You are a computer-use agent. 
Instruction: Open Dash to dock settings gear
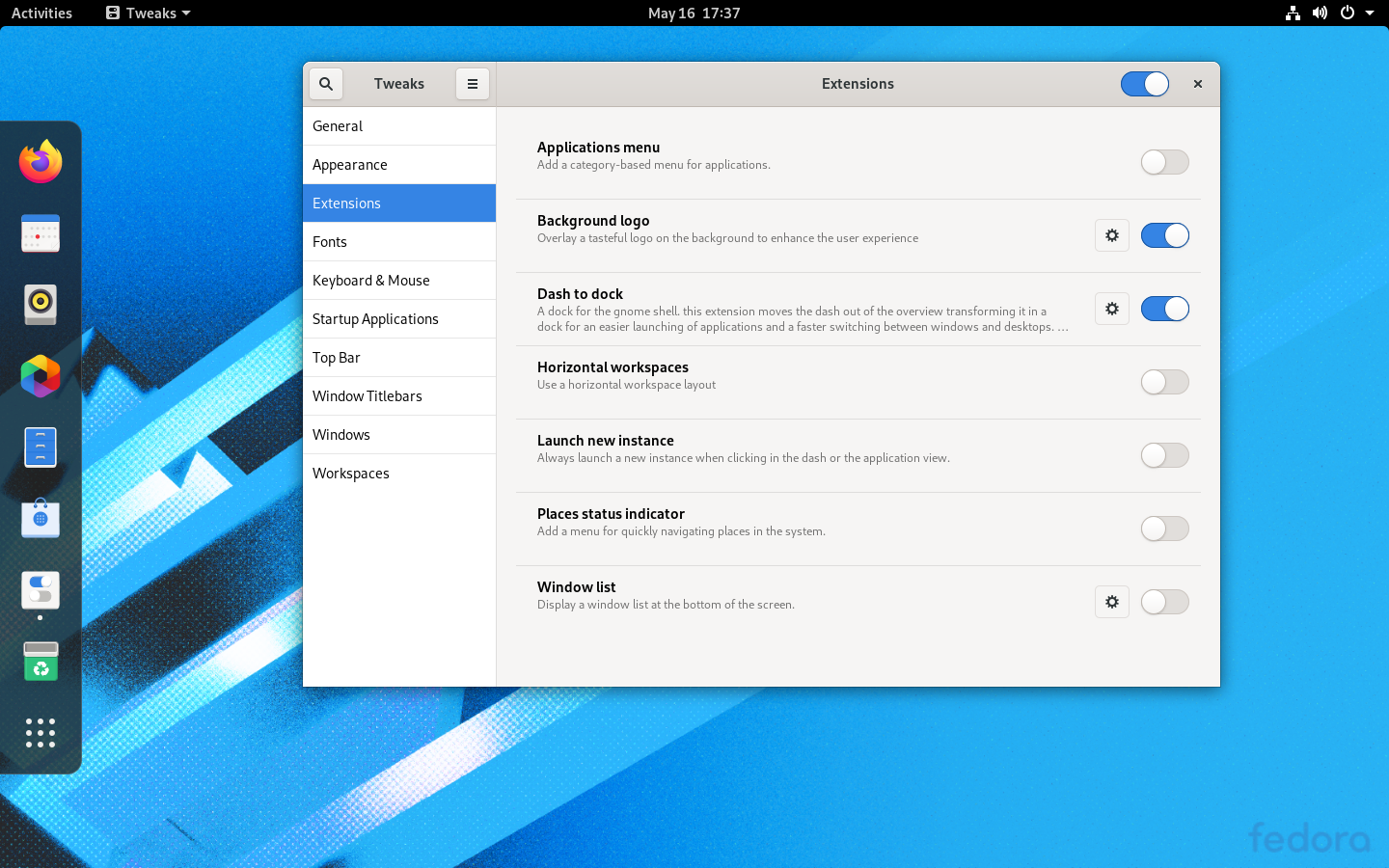(1112, 309)
